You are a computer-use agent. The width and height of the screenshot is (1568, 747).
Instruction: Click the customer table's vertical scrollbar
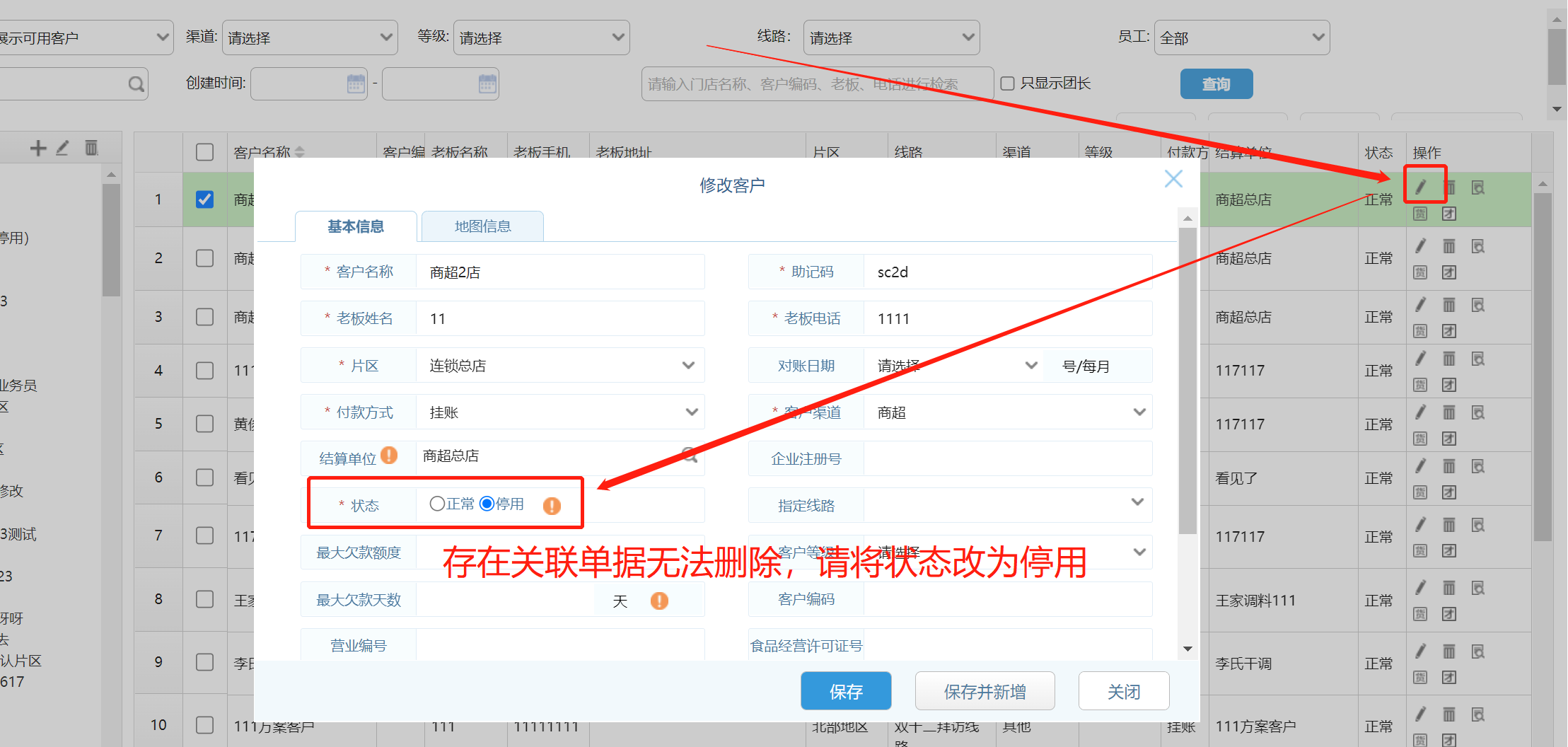click(x=1543, y=366)
